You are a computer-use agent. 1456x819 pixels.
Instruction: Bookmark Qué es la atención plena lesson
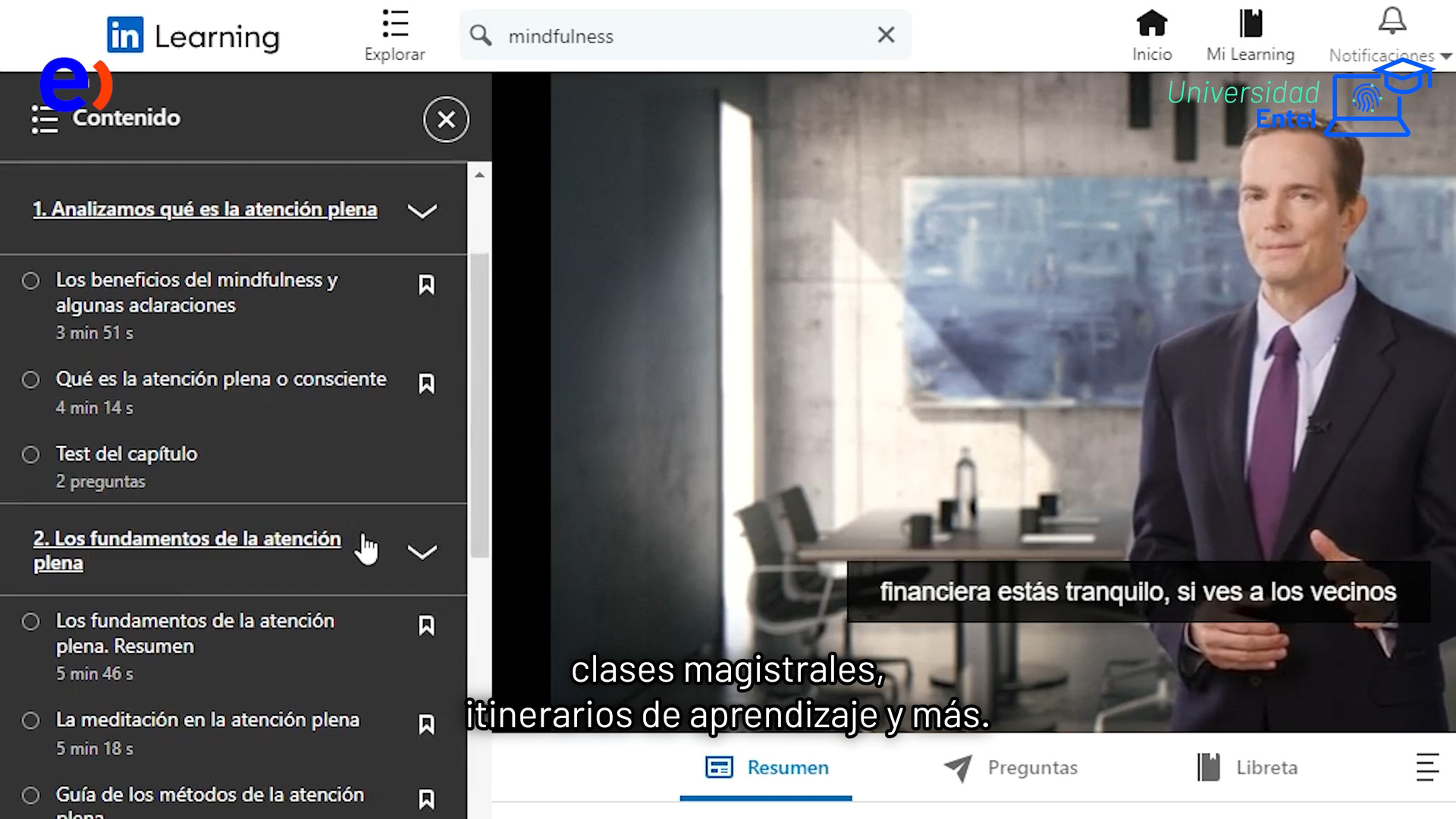426,384
